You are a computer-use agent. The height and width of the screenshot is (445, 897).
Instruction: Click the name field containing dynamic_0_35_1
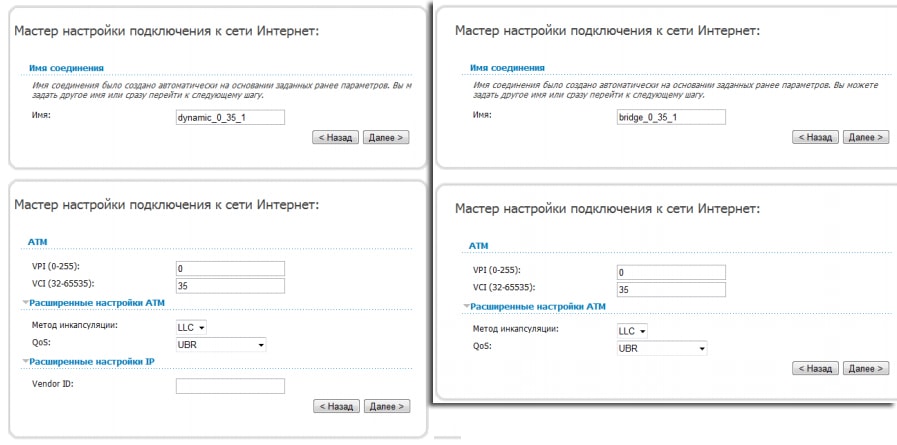[230, 117]
